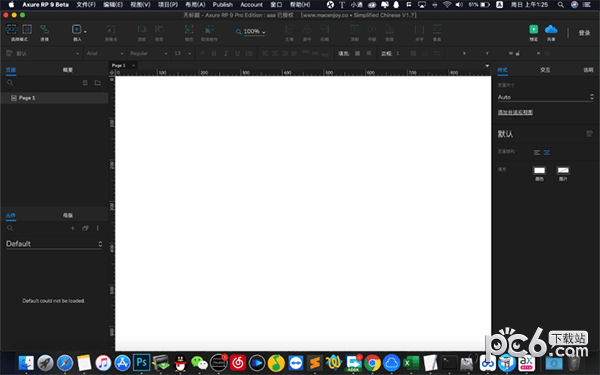Open the font size 13 dropdown
Viewport: 600px width, 375px height.
[x=183, y=53]
